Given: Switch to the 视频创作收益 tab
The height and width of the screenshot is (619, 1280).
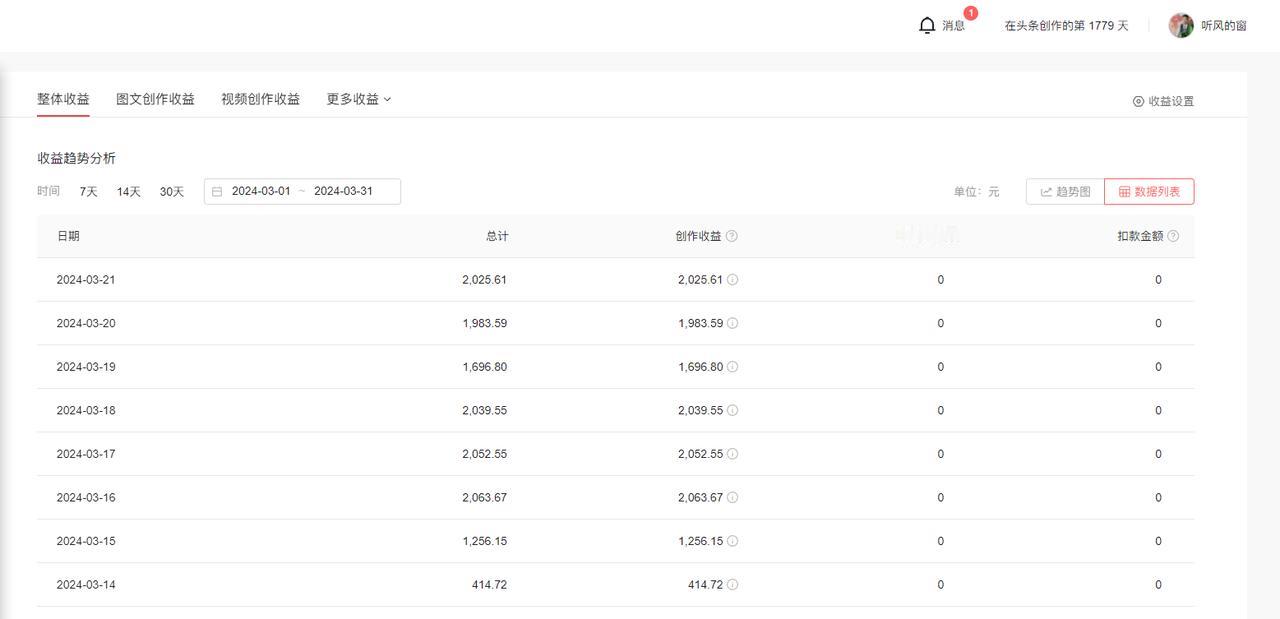Looking at the screenshot, I should 260,99.
